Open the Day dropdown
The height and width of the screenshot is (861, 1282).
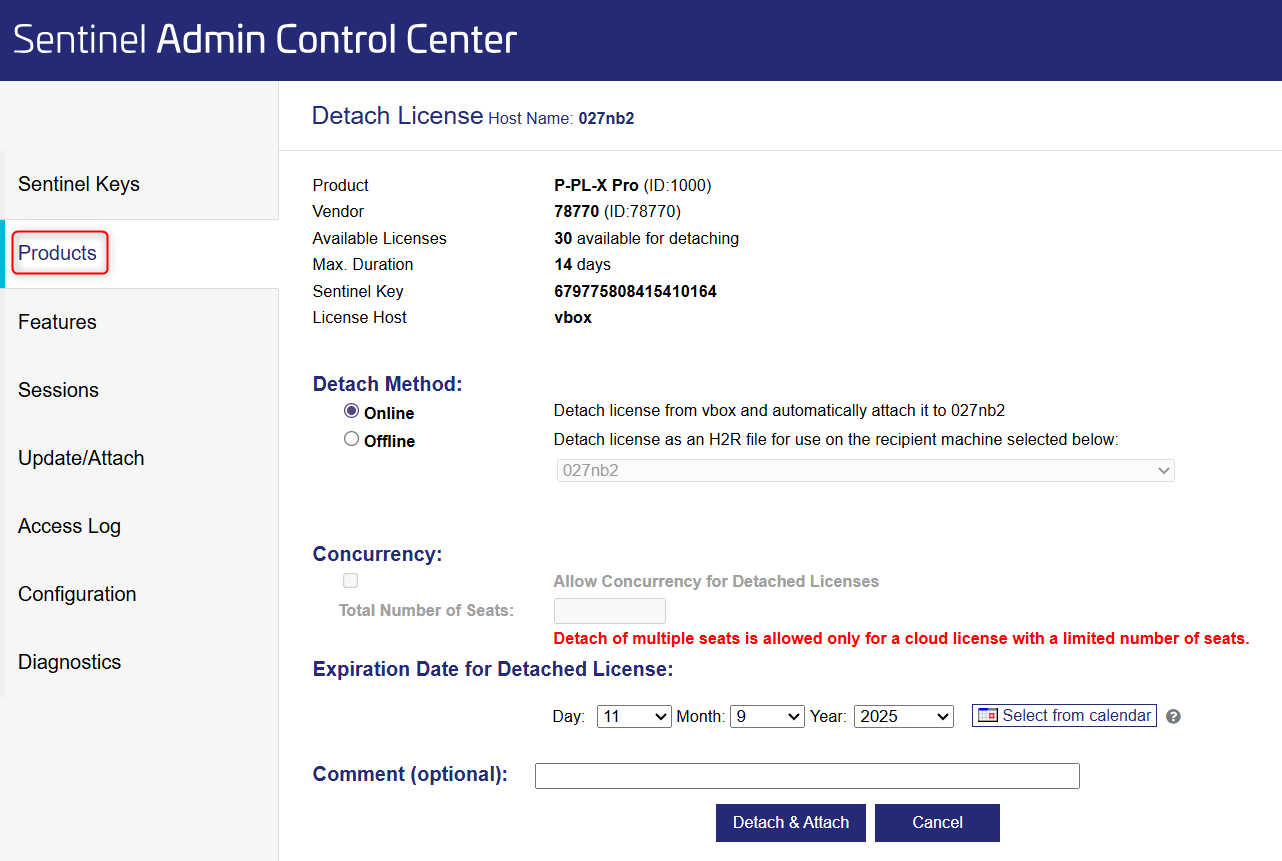click(x=634, y=716)
